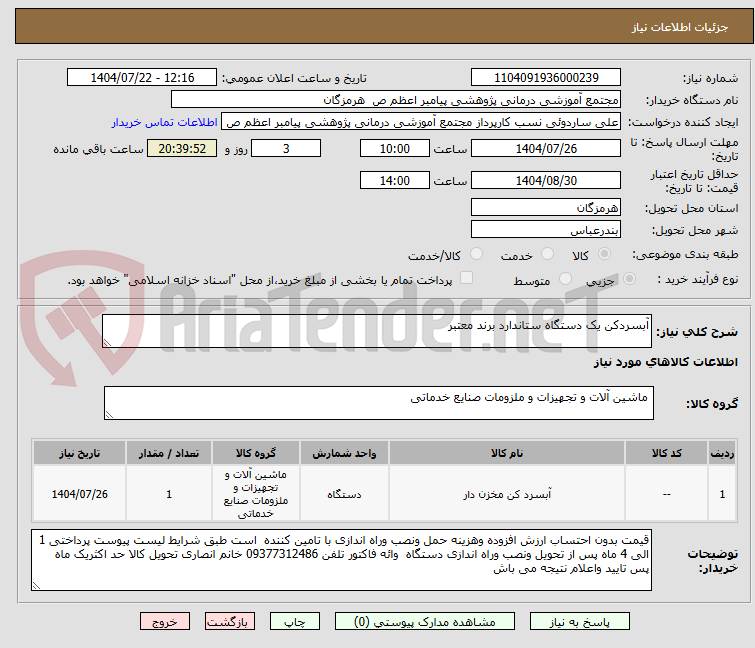Viewport: 755px width, 648px height.
Task: Click the نام کالا column header
Action: pyautogui.click(x=507, y=453)
